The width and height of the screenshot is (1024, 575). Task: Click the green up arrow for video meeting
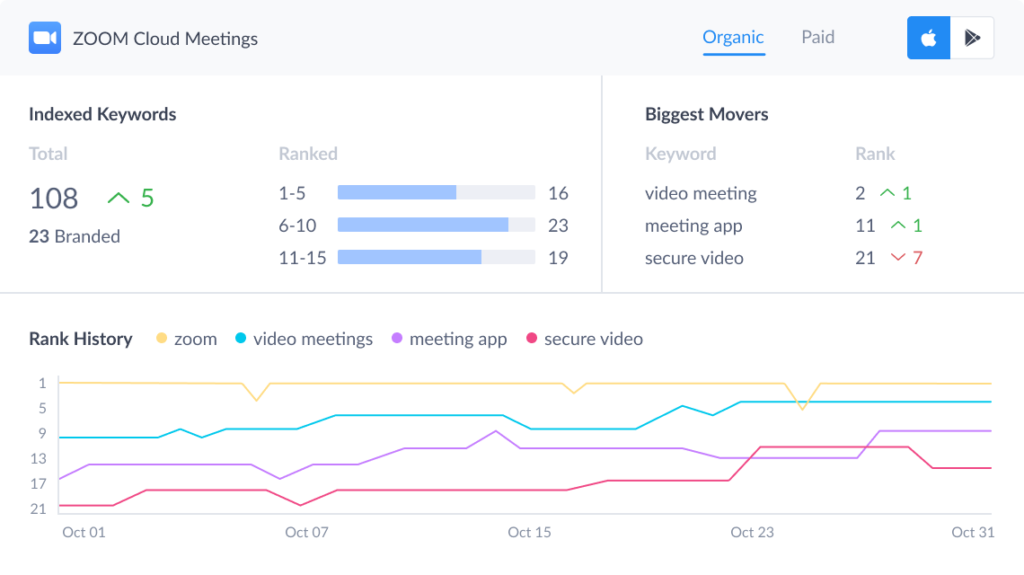[887, 193]
